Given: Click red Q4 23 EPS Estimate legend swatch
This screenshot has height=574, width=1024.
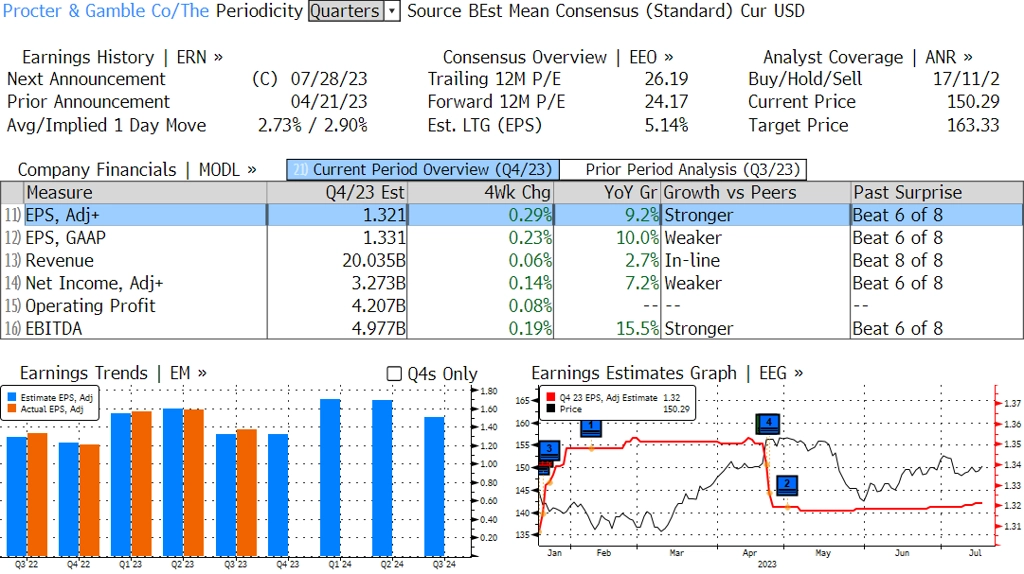Looking at the screenshot, I should coord(551,397).
